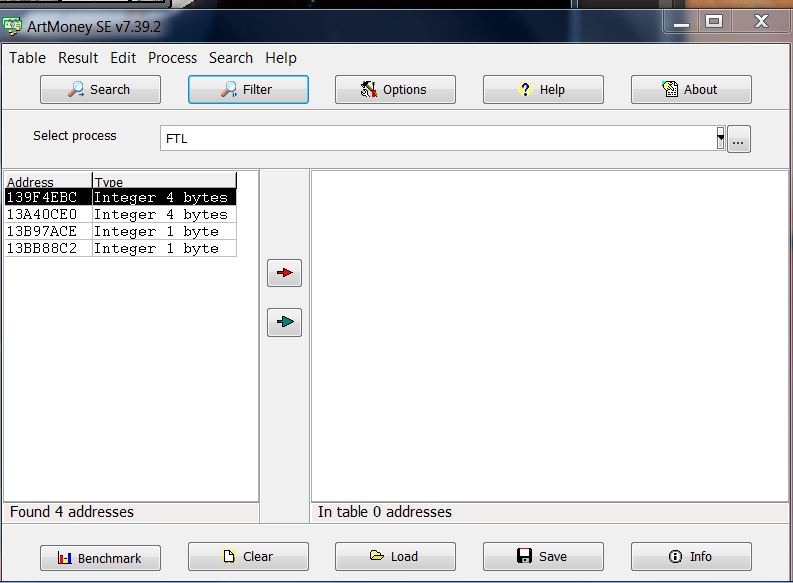The width and height of the screenshot is (793, 583).
Task: Clear the results with the Clear button
Action: 248,556
